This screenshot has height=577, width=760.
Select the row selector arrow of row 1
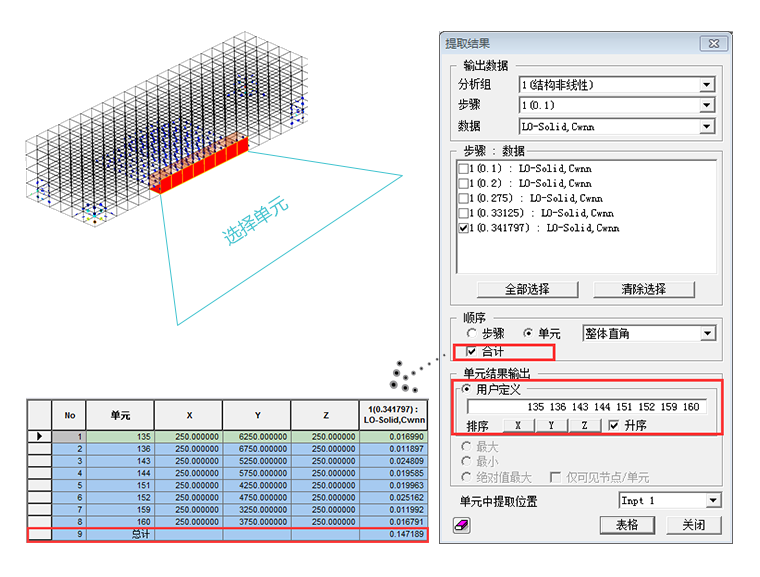(39, 436)
